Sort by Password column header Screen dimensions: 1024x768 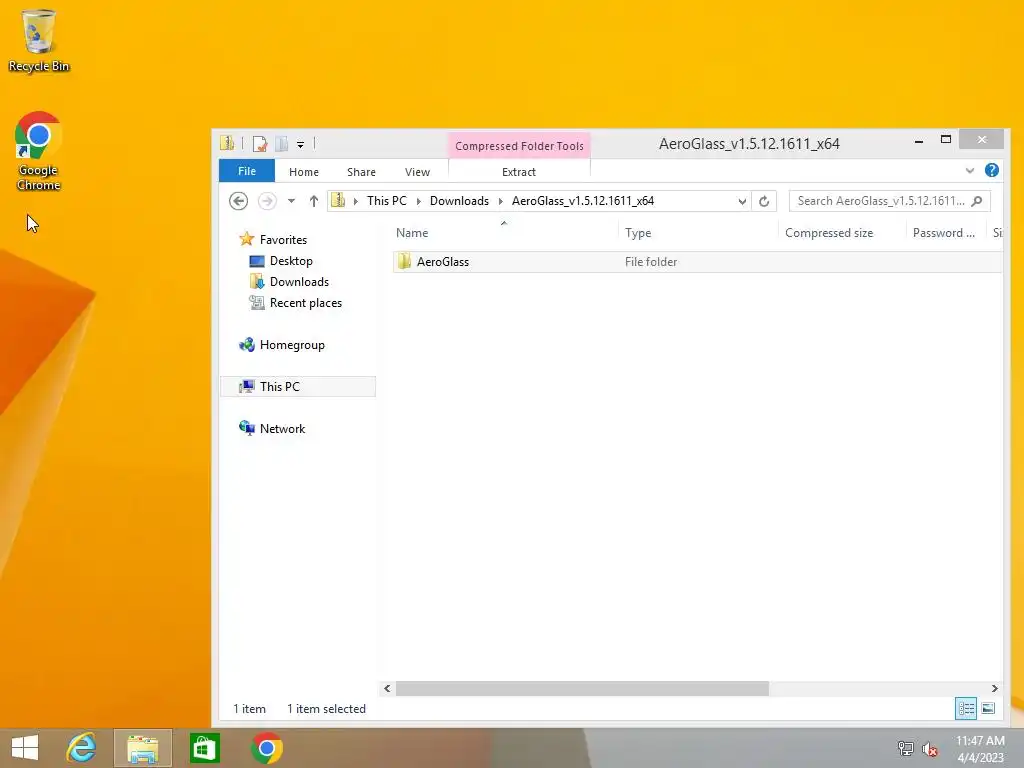[x=946, y=232]
